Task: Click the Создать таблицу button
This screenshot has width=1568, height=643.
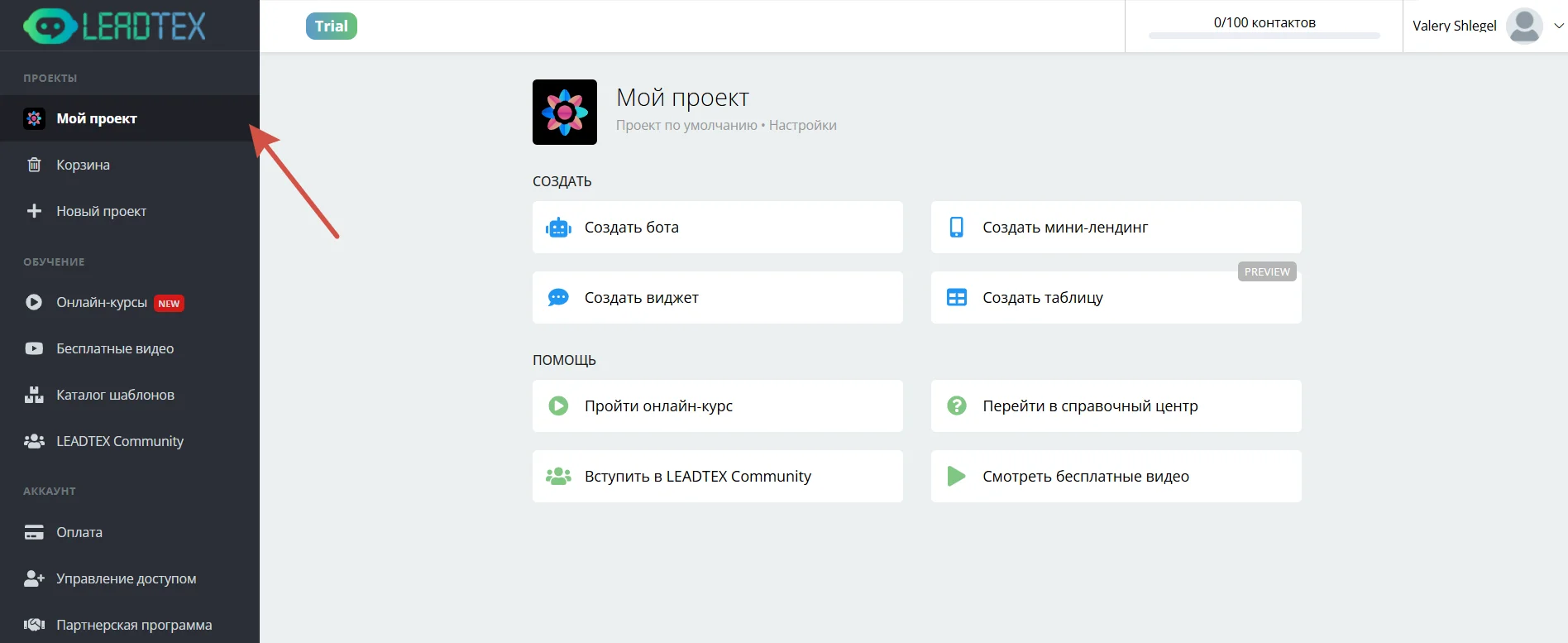Action: coord(1116,297)
